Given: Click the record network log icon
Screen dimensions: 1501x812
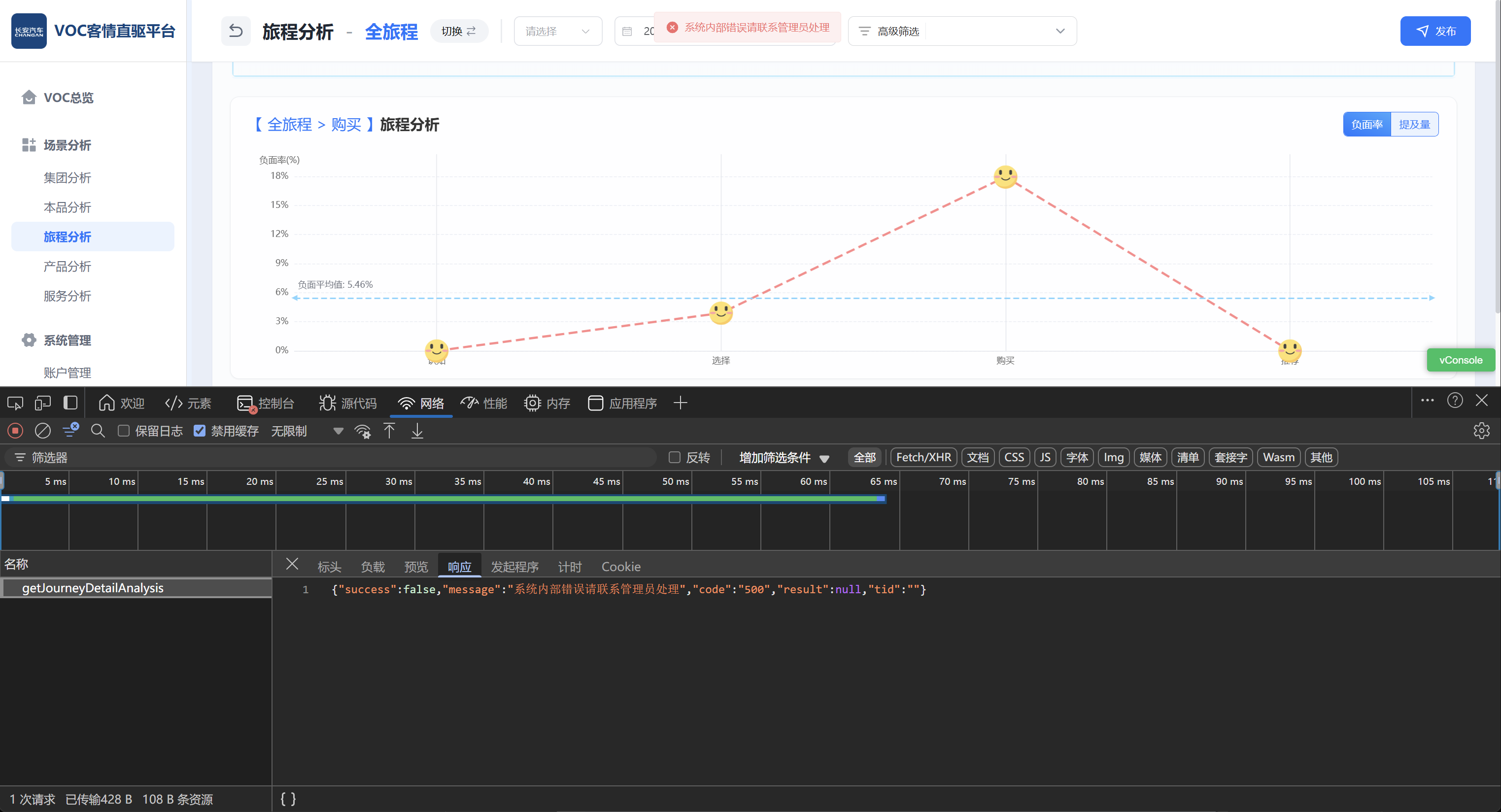Looking at the screenshot, I should (x=15, y=431).
